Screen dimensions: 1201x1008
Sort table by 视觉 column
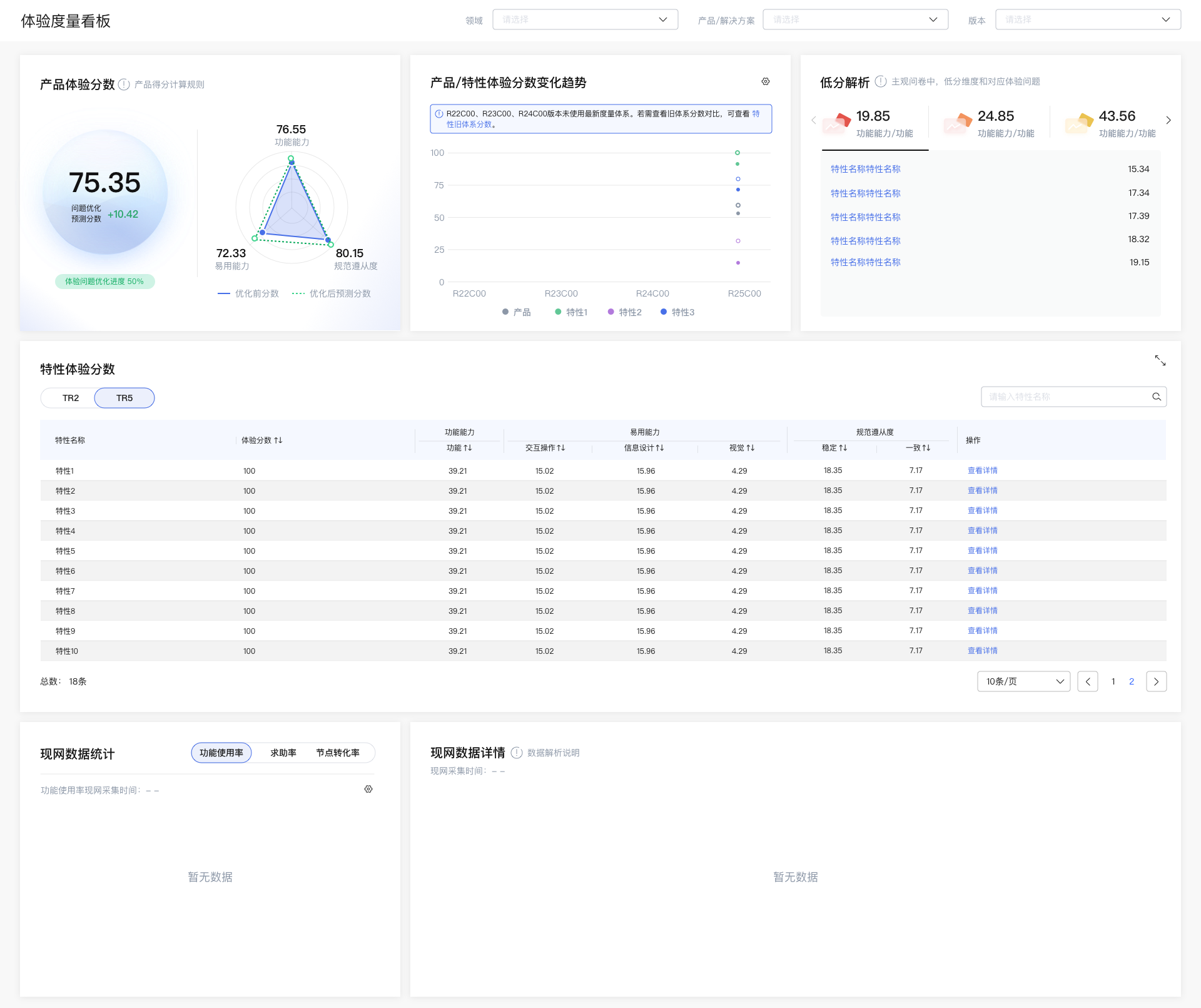751,448
